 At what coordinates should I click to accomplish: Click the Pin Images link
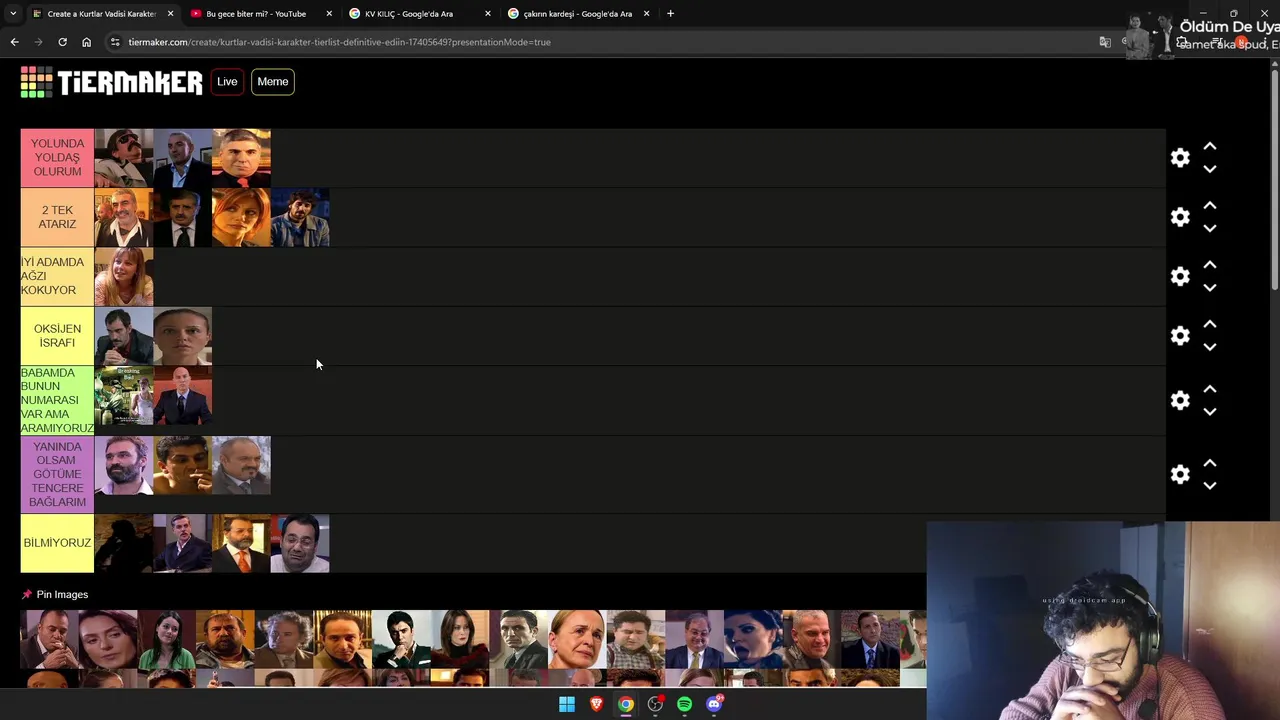(62, 594)
